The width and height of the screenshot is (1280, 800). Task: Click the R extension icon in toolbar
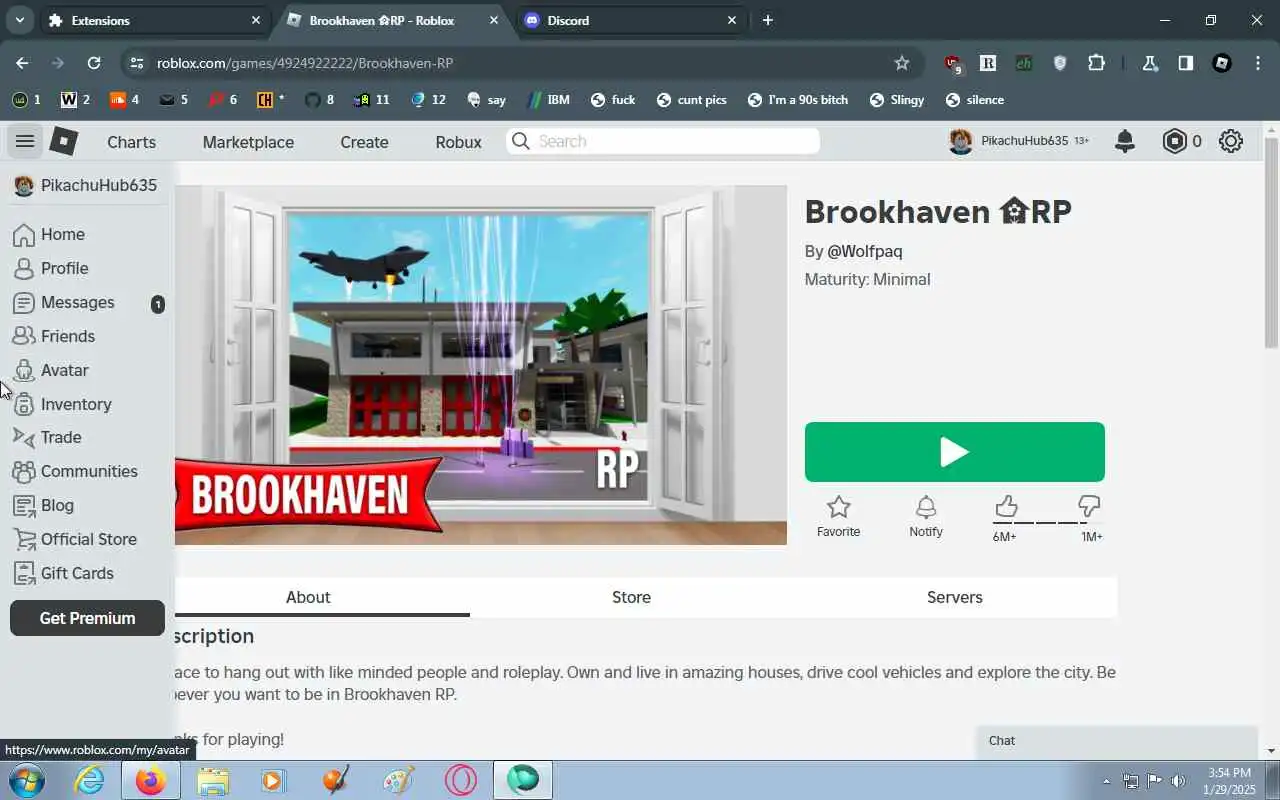pyautogui.click(x=988, y=63)
